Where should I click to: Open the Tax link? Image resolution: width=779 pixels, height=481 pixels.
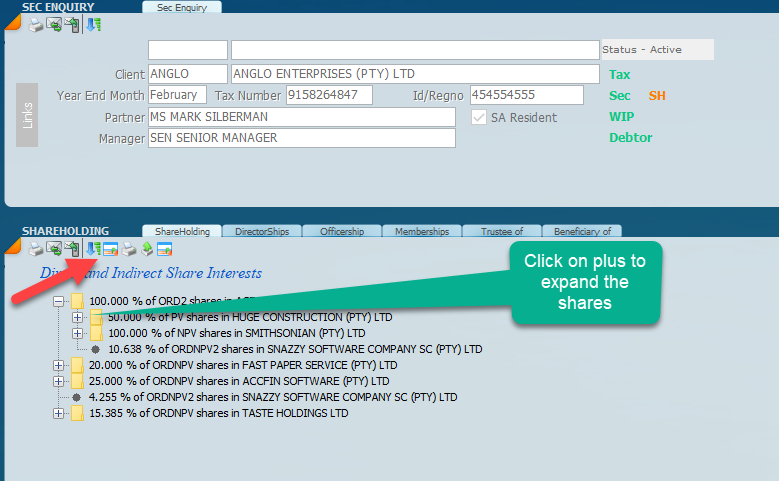click(620, 74)
